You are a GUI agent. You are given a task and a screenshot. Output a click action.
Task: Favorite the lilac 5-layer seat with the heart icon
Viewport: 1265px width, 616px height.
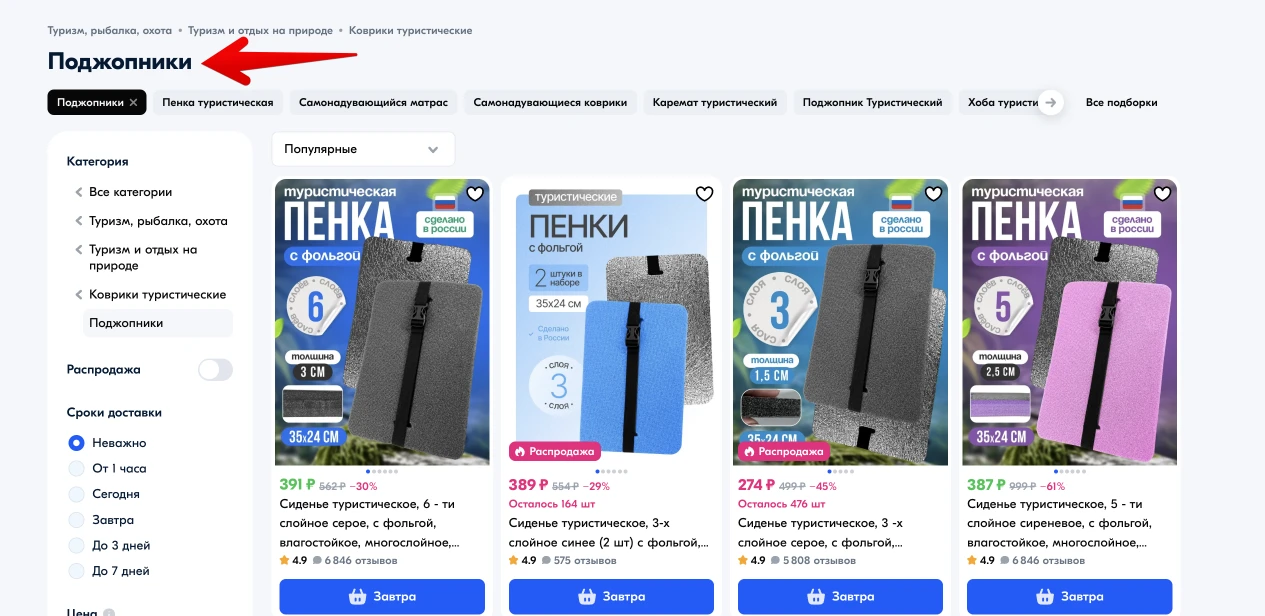point(1162,193)
